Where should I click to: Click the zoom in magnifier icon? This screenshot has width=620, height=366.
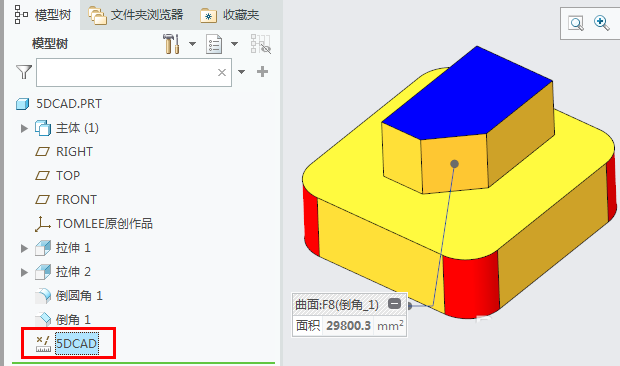point(601,23)
